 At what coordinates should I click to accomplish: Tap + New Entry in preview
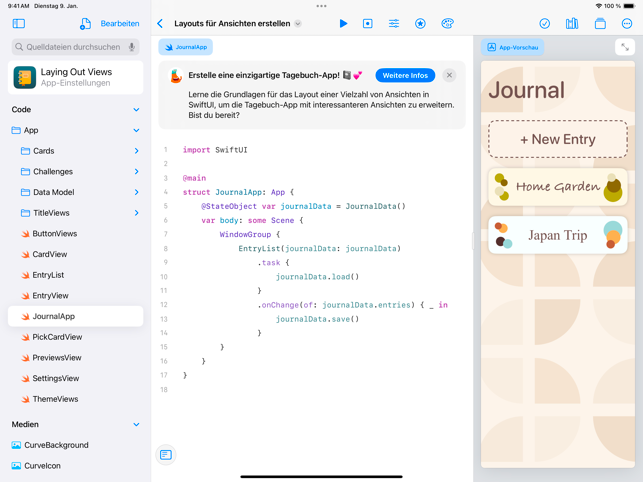click(x=558, y=139)
